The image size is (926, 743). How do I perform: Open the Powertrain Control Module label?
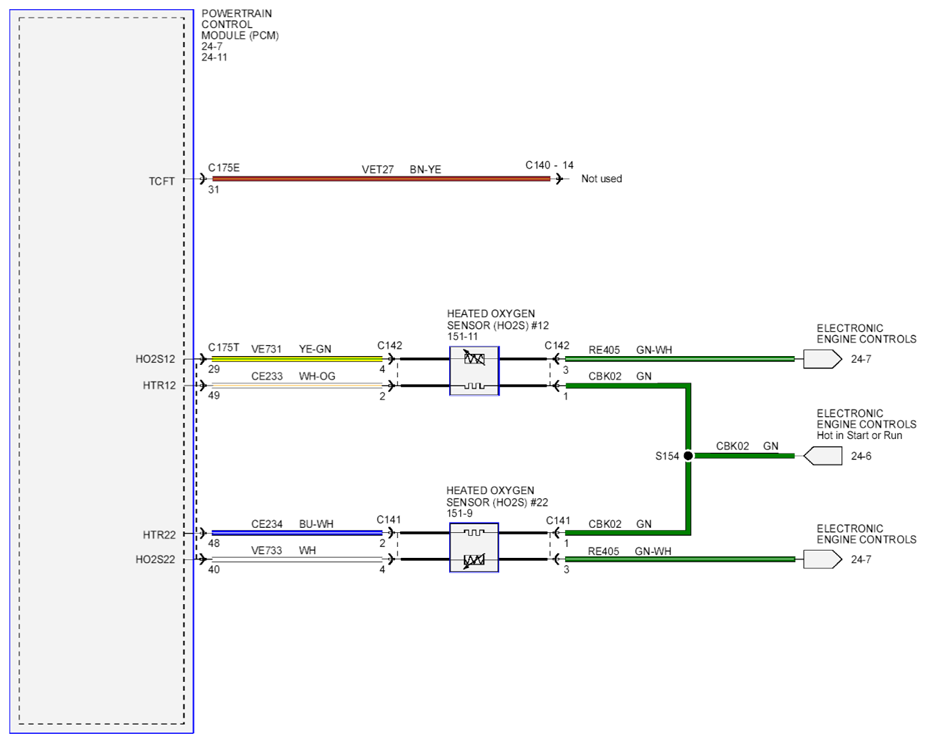coord(240,24)
